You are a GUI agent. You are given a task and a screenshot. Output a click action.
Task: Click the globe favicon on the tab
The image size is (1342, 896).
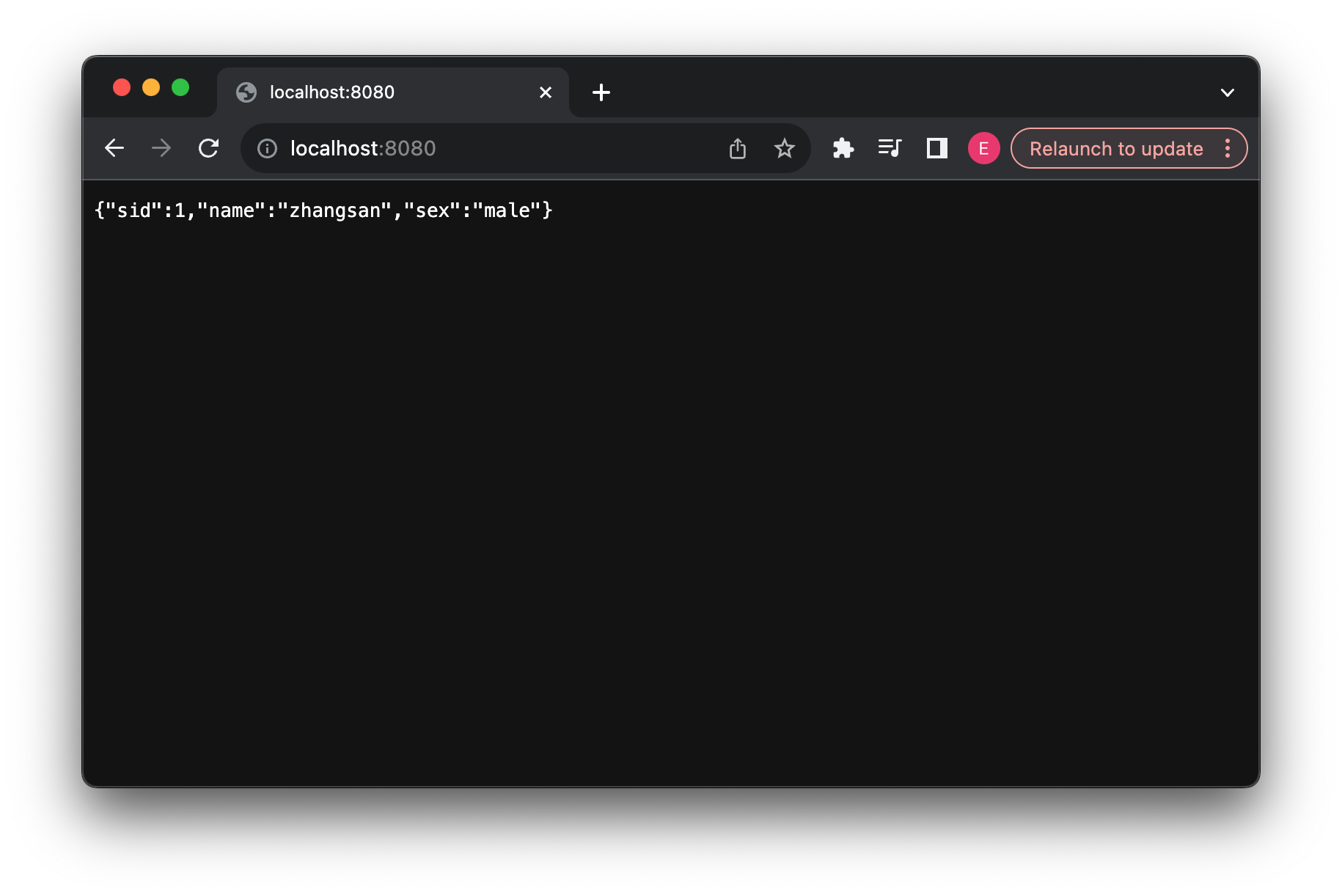pos(246,92)
